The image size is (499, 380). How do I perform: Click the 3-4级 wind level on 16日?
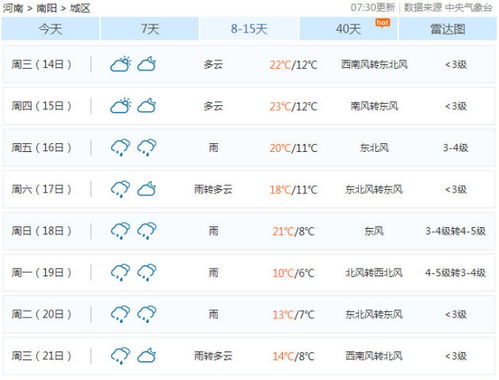pyautogui.click(x=455, y=147)
